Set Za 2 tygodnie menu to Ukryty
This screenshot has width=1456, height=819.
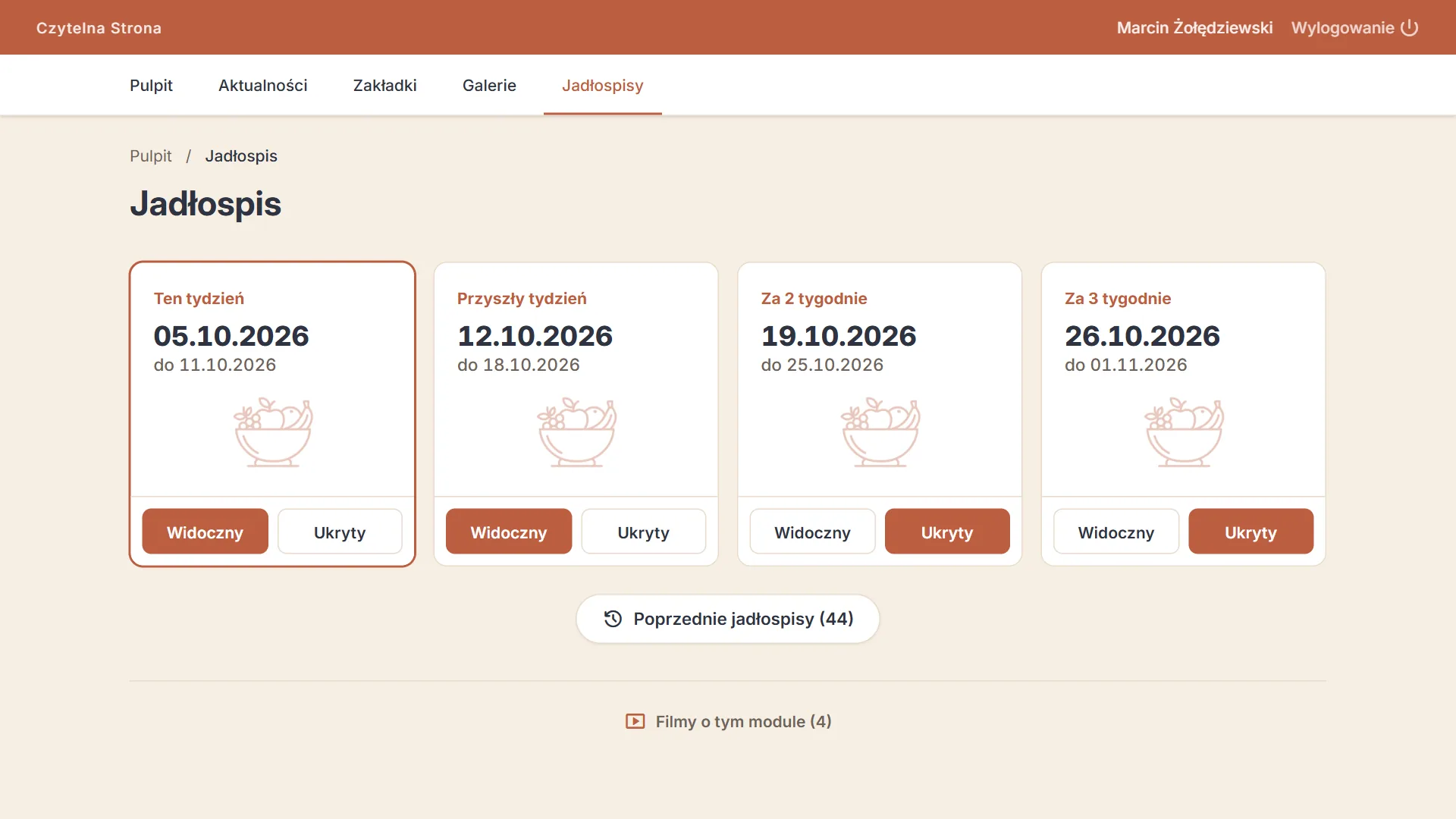(947, 532)
